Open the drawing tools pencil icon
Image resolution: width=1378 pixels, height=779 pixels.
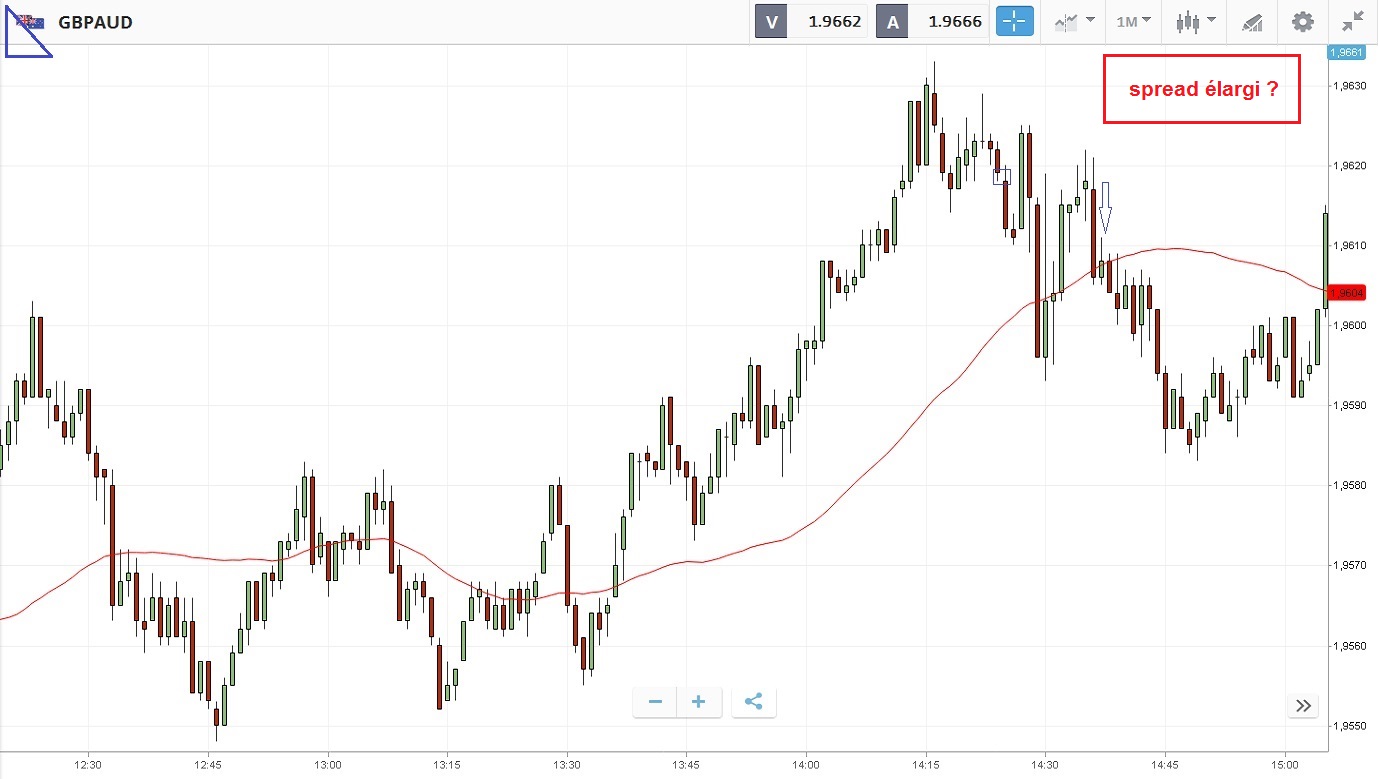[1251, 21]
